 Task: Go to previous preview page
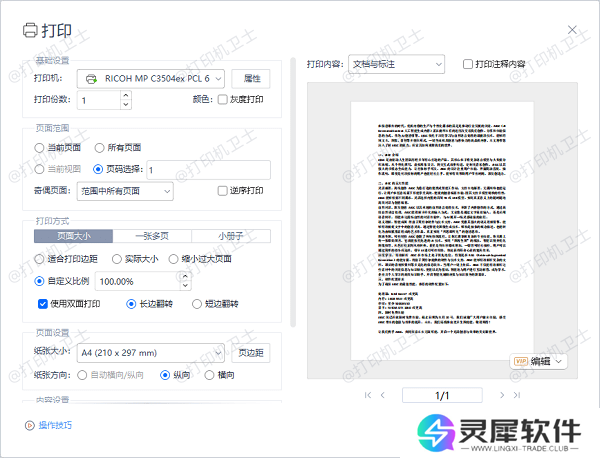(x=383, y=395)
